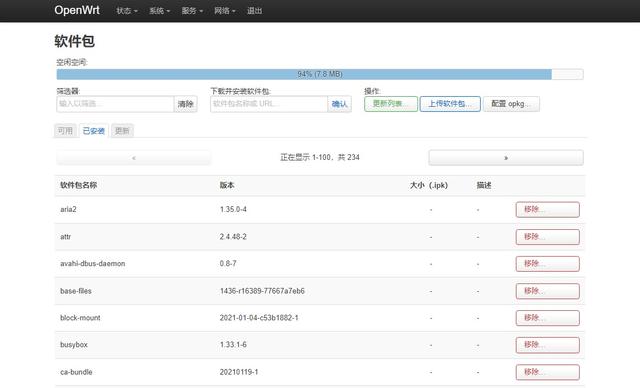
Task: Expand the 系统 menu
Action: point(159,11)
